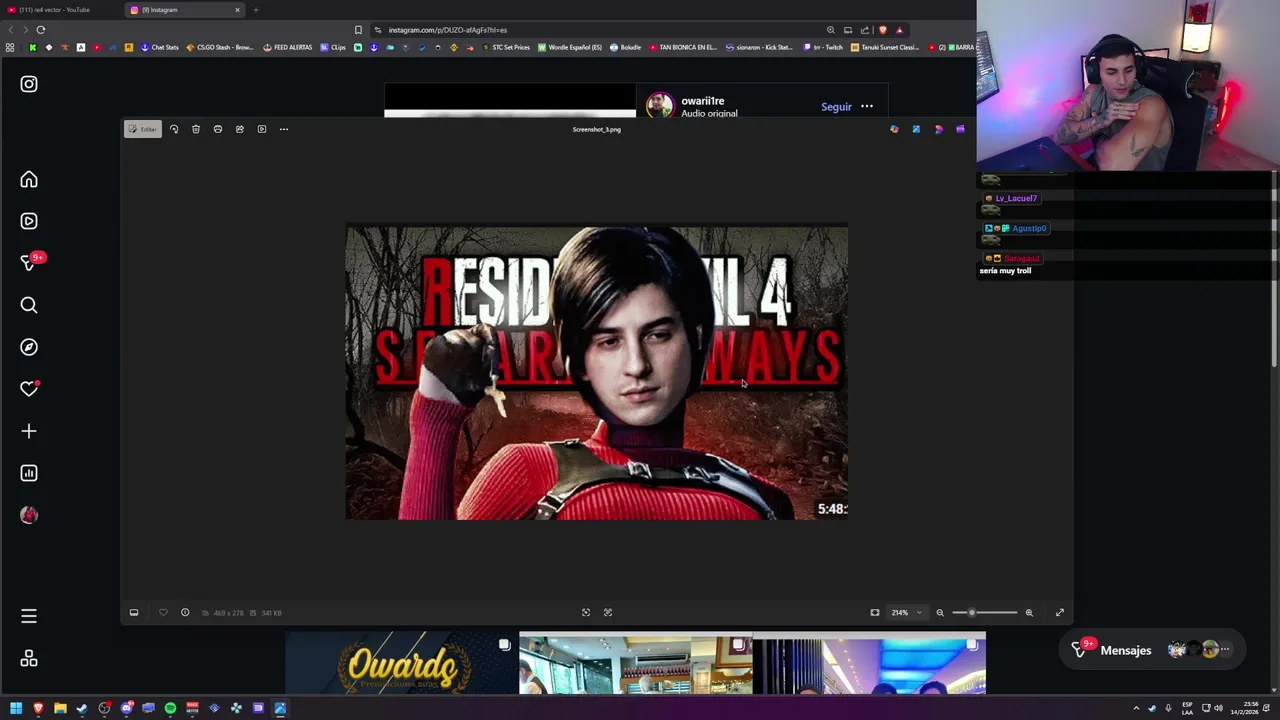
Task: Adjust the Photos zoom slider
Action: [x=985, y=612]
